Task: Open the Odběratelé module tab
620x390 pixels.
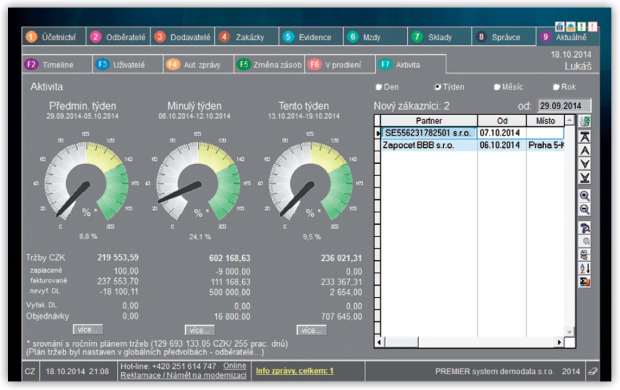Action: click(118, 37)
